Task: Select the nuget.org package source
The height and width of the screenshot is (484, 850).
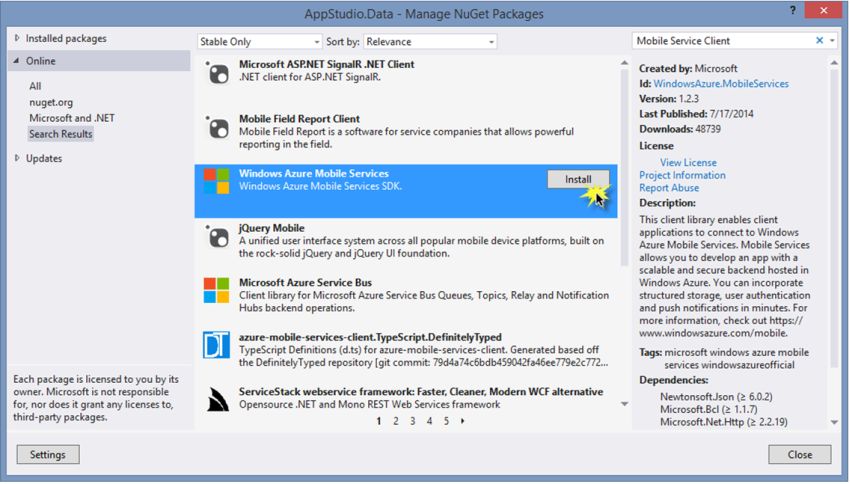Action: tap(51, 102)
